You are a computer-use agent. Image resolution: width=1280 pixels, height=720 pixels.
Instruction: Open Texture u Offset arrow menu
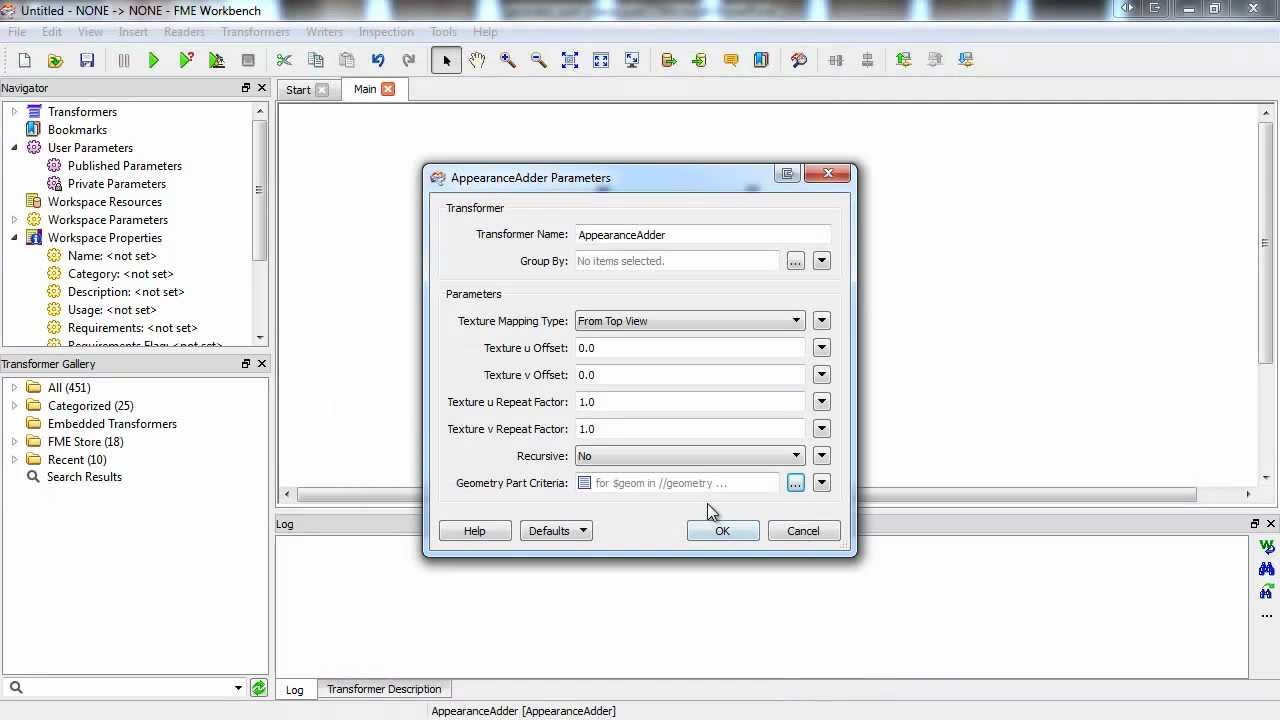click(x=821, y=348)
